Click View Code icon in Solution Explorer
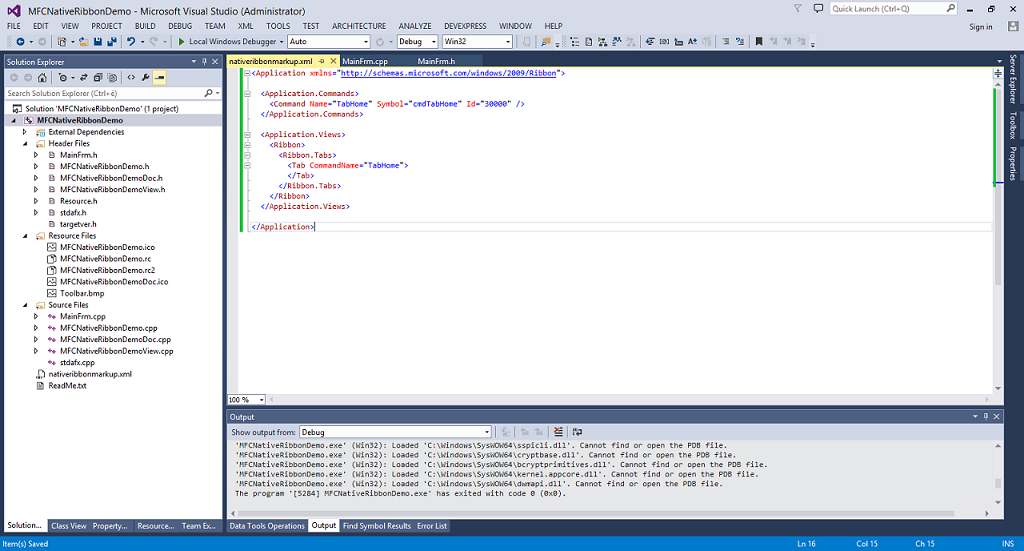The height and width of the screenshot is (551, 1024). pyautogui.click(x=131, y=78)
